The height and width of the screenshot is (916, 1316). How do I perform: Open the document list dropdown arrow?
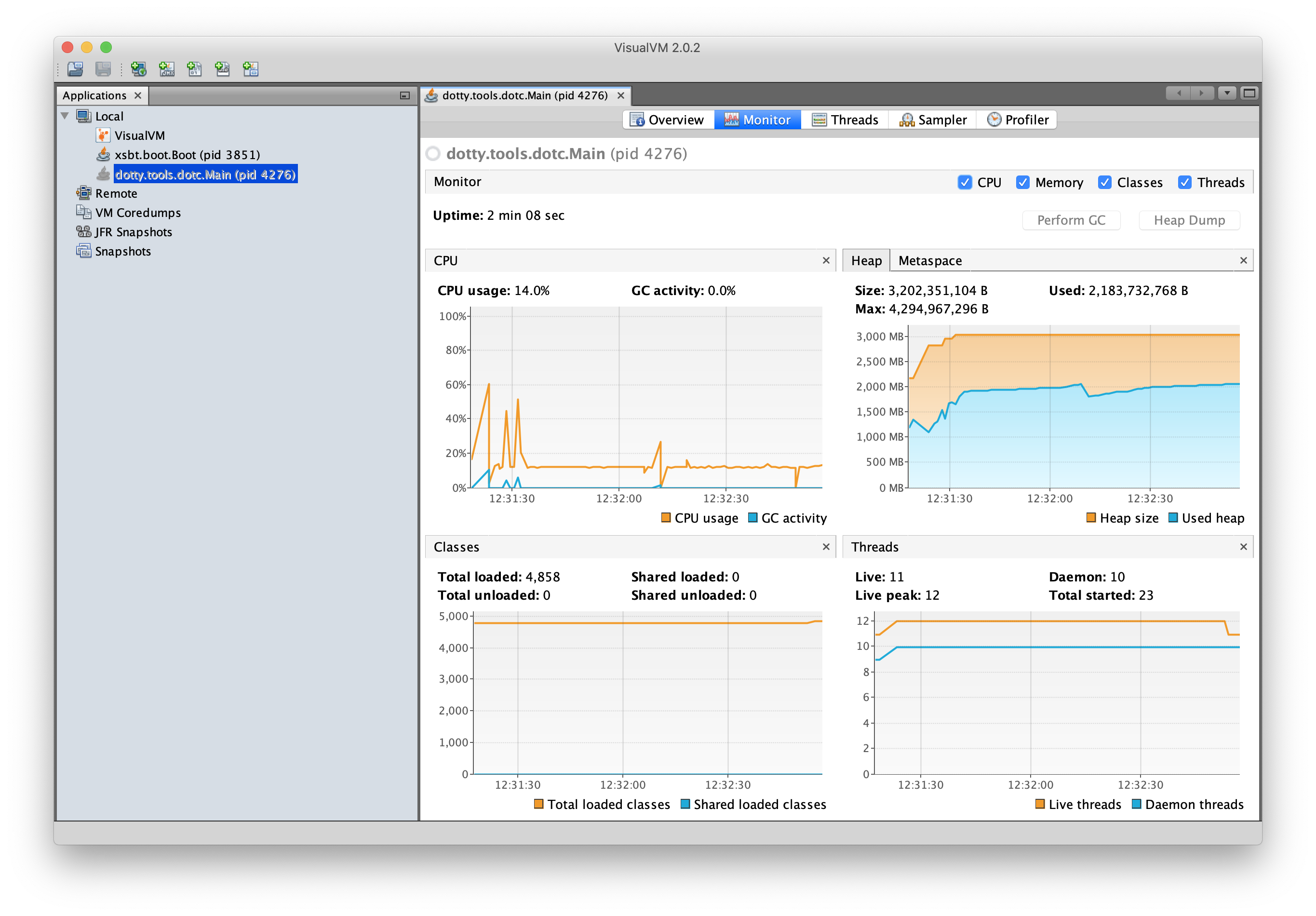point(1227,94)
